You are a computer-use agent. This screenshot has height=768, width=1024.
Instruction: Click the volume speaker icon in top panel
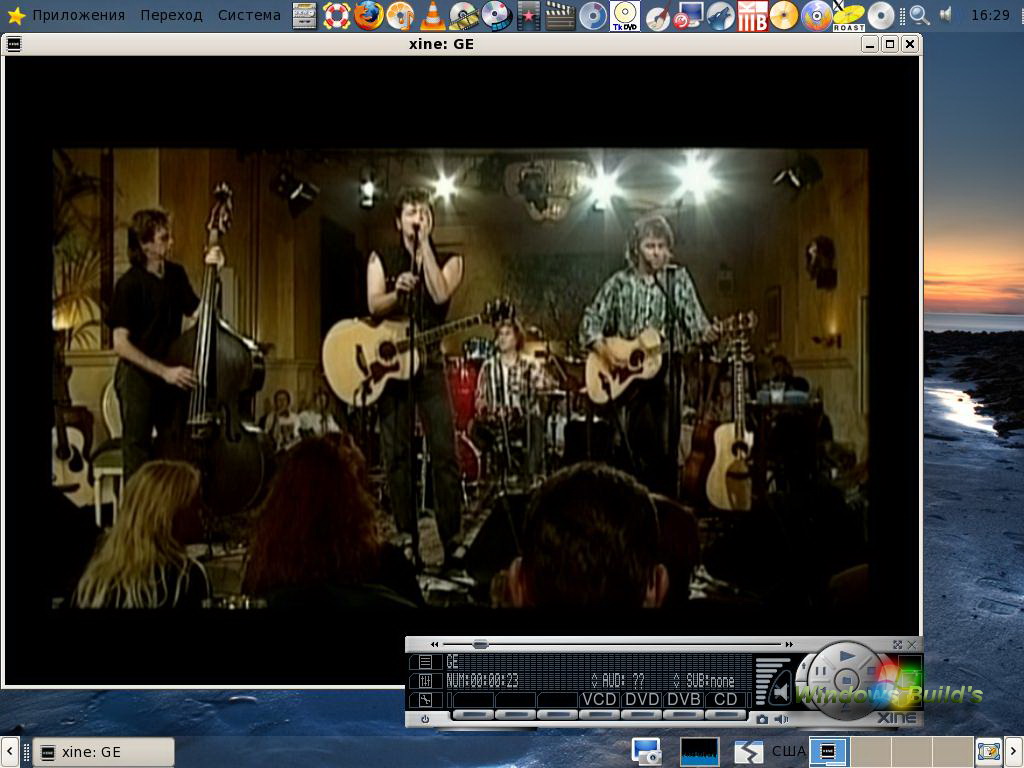(946, 14)
